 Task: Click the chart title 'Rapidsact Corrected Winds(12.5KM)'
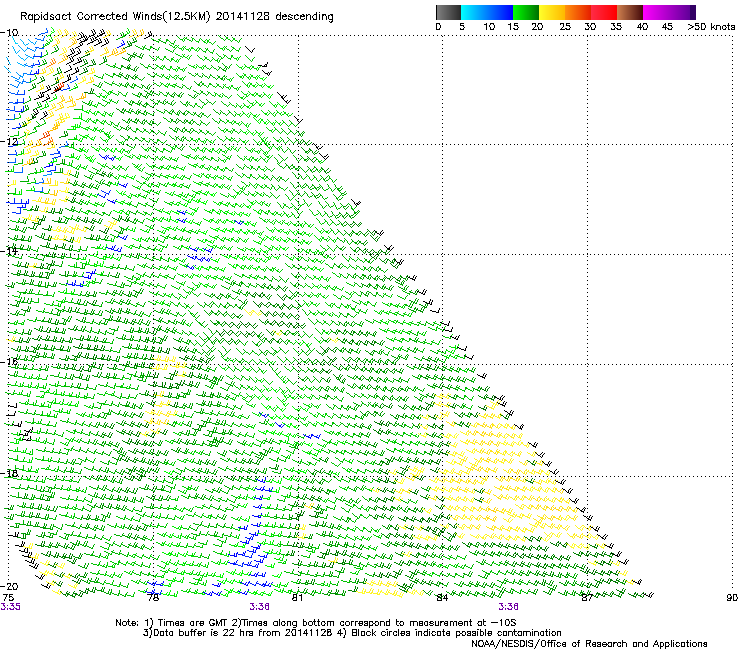(x=115, y=17)
